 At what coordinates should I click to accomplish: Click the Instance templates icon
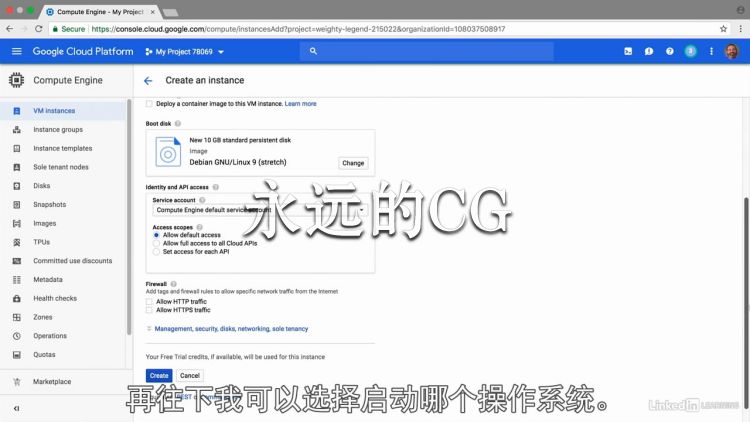[17, 148]
